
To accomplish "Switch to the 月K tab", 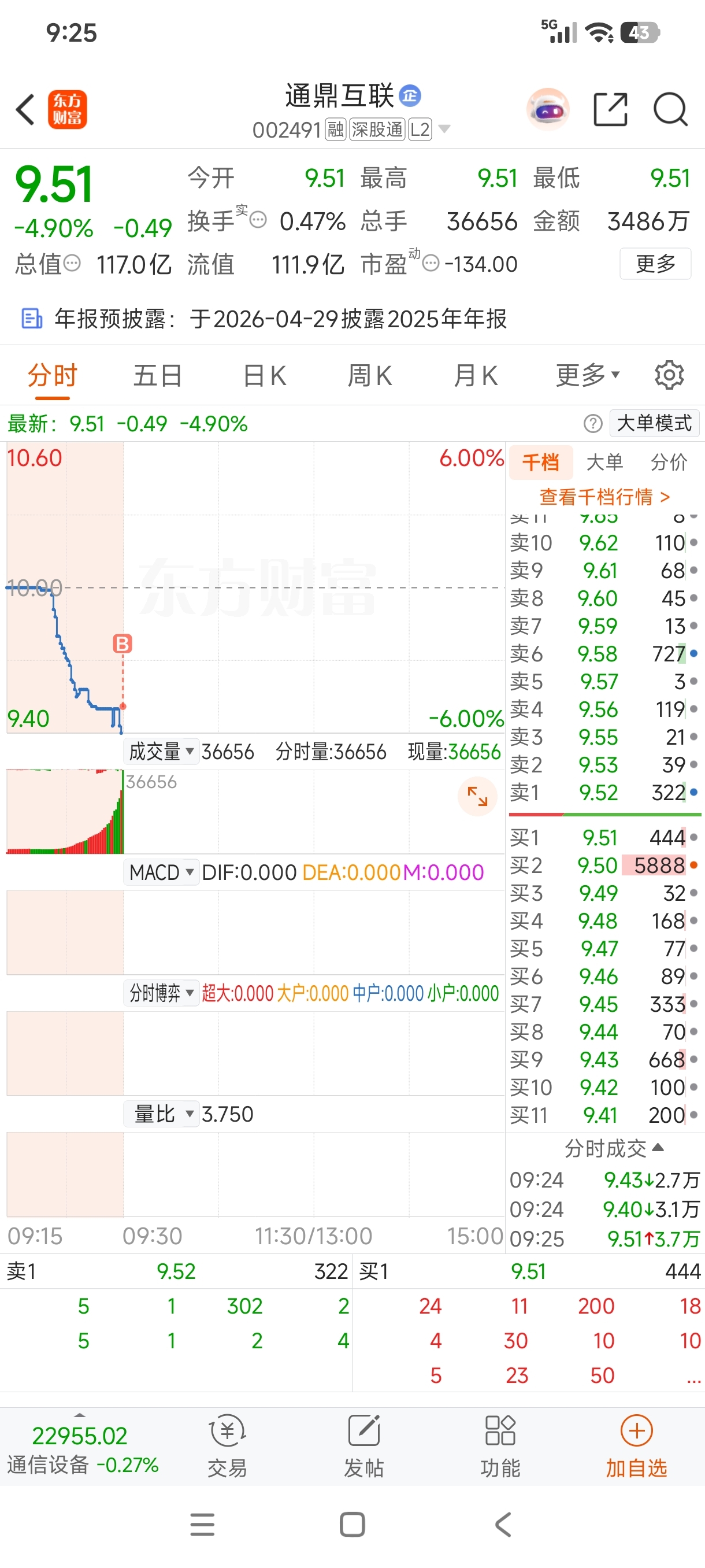I will click(476, 376).
